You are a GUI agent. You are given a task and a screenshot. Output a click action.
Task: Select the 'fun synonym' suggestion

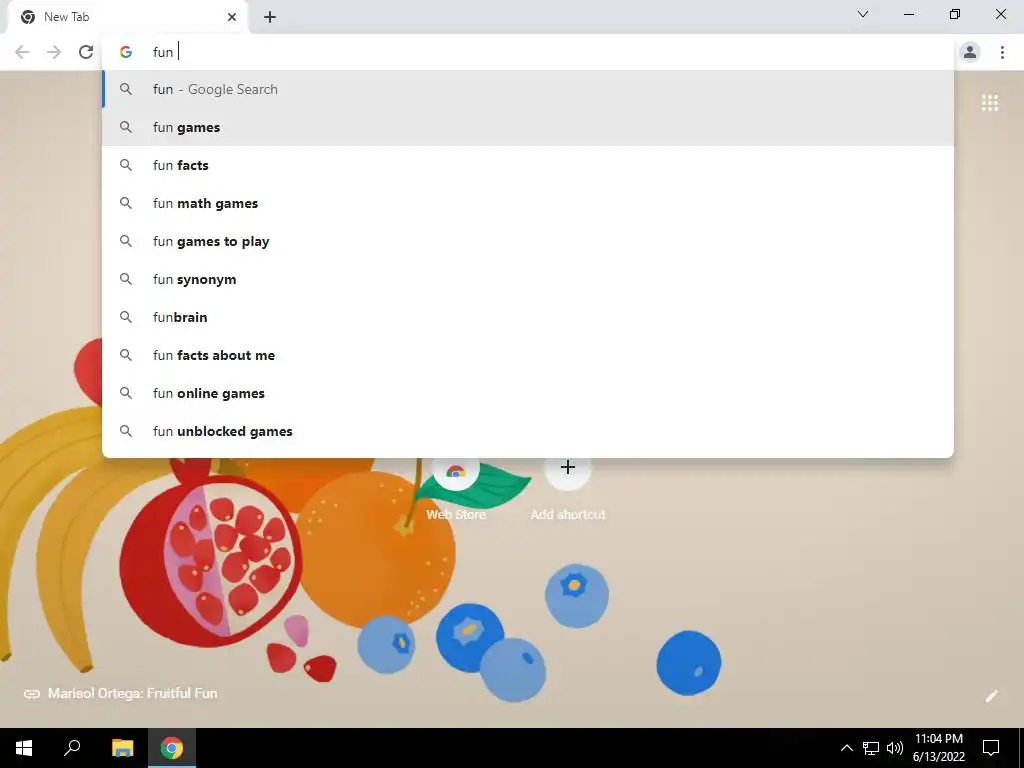(x=528, y=279)
